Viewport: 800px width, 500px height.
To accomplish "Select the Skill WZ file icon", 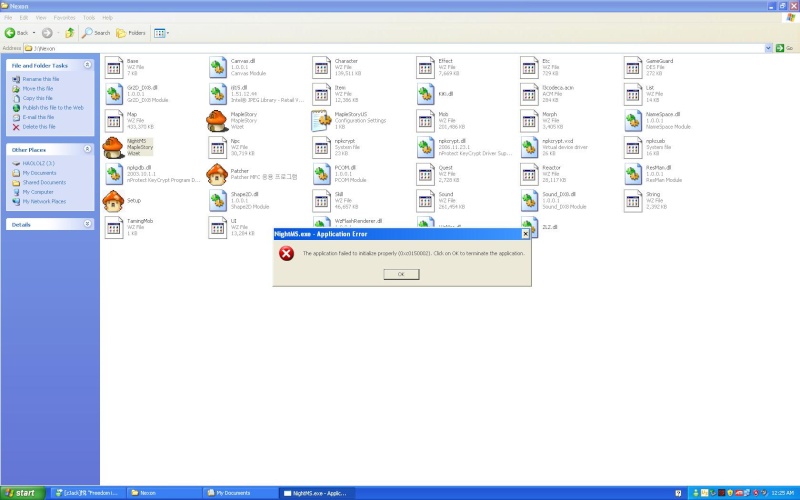I will tap(321, 201).
